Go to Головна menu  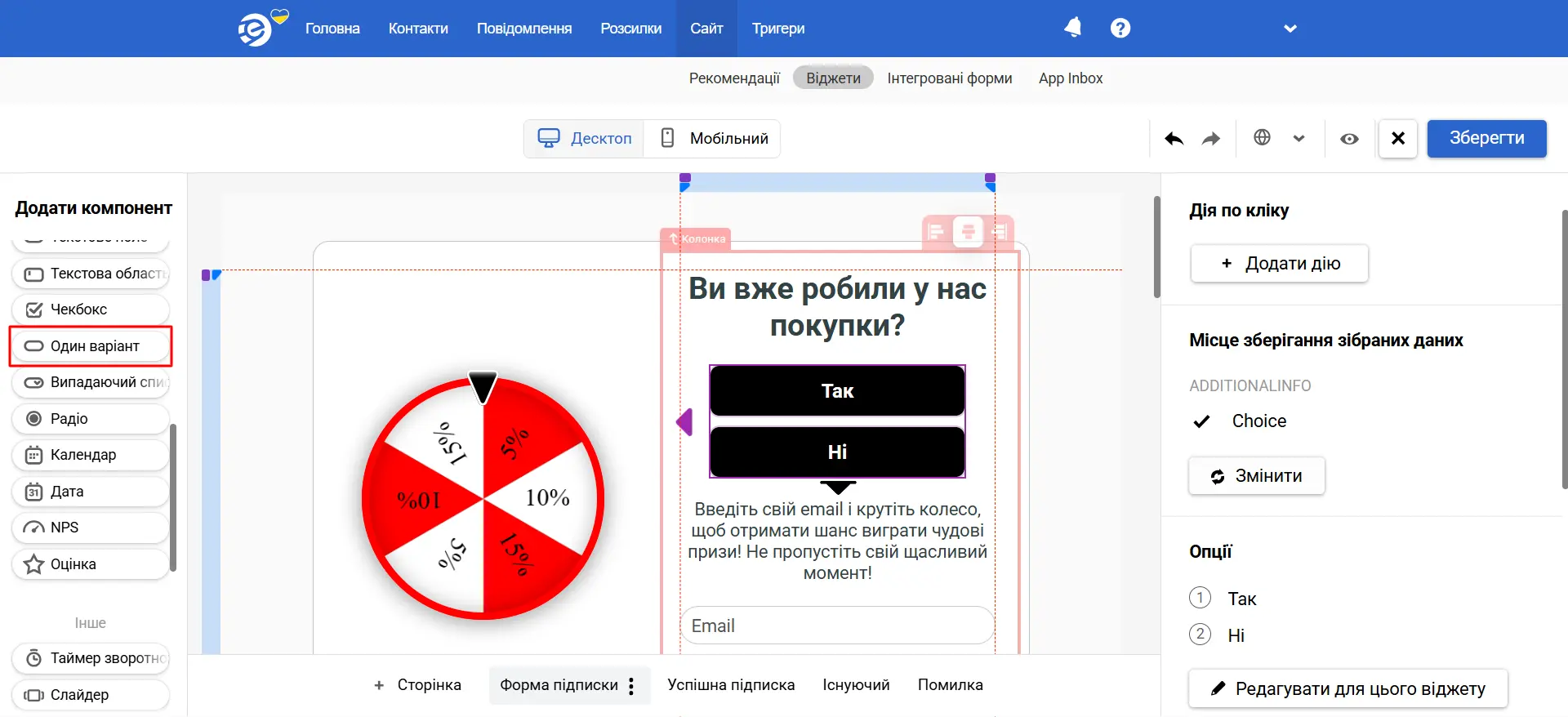pyautogui.click(x=332, y=29)
